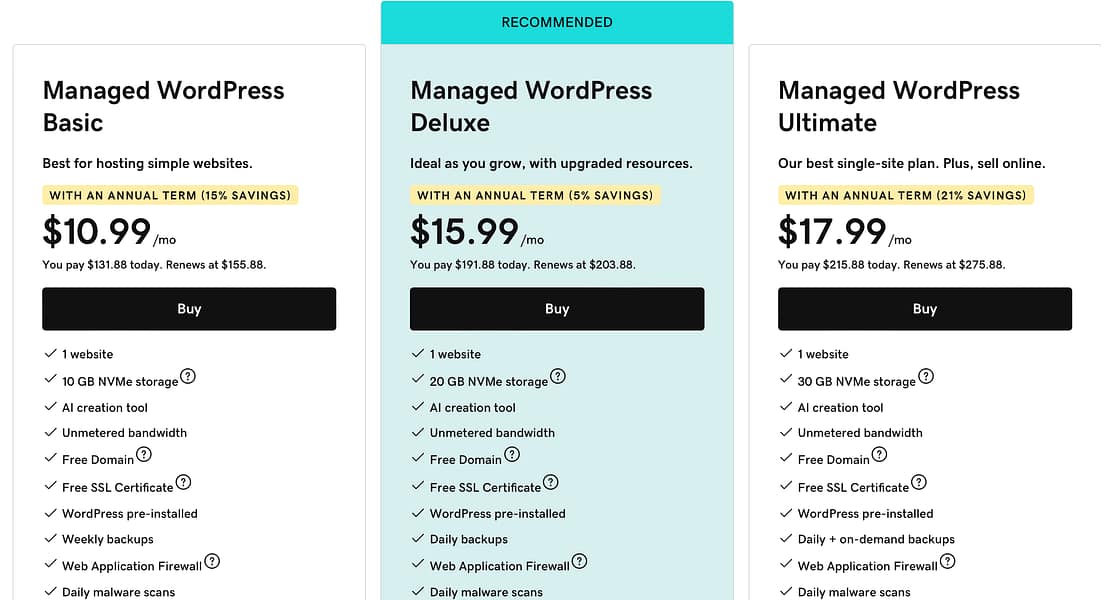
Task: Open Deluxe plan's Free SSL Certificate help icon
Action: coord(551,481)
